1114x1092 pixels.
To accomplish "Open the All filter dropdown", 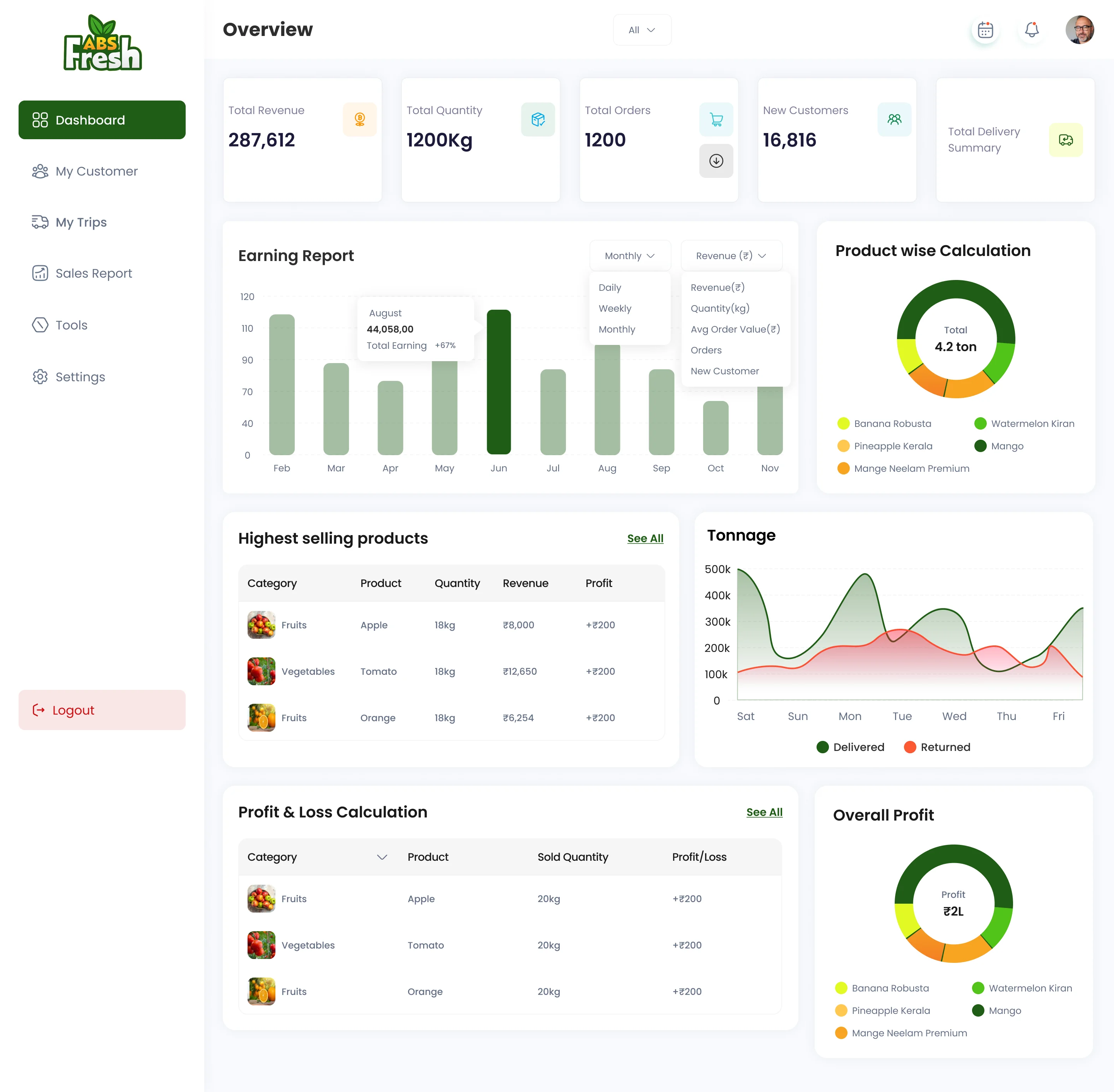I will (642, 30).
